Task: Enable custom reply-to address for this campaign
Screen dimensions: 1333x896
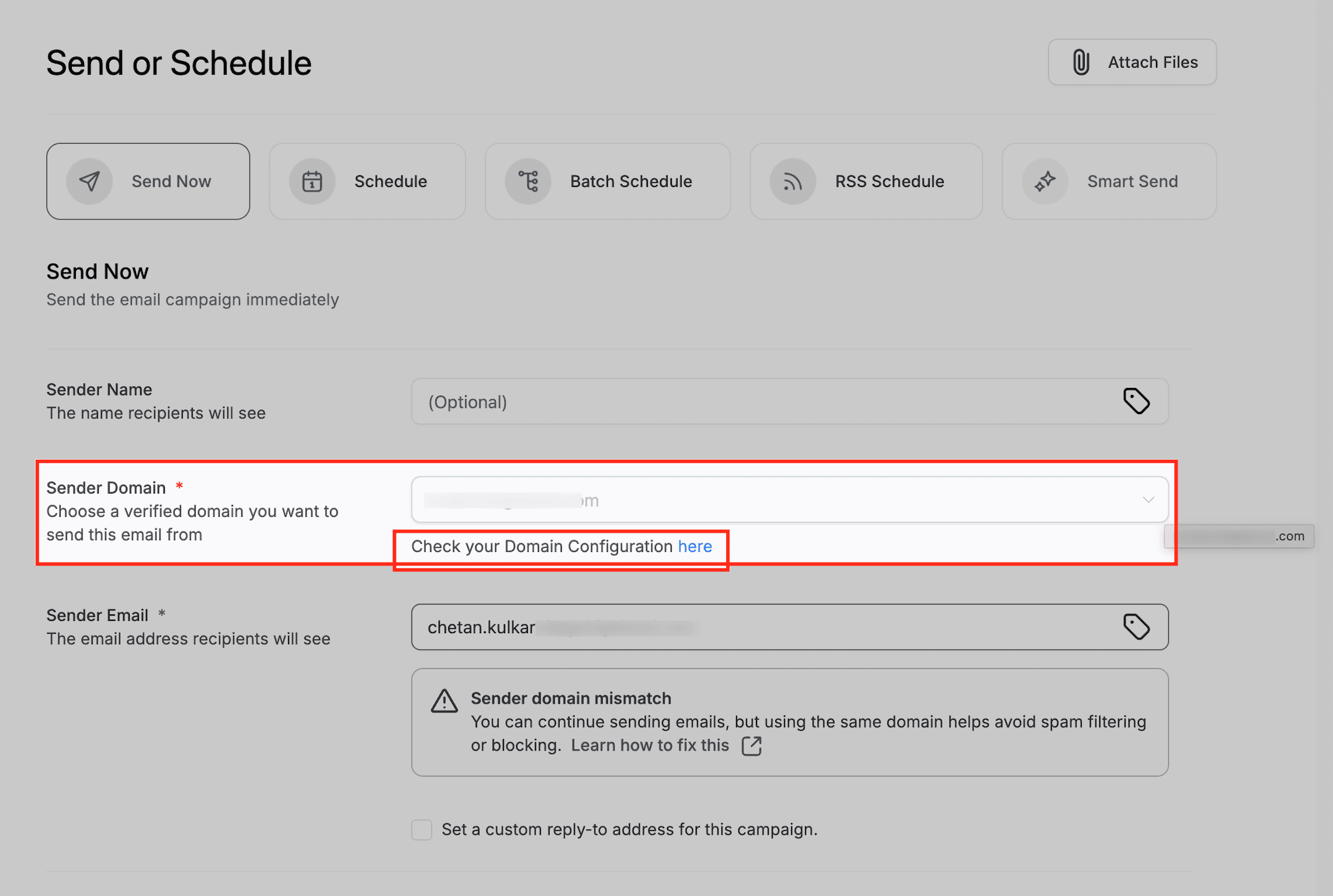Action: click(x=422, y=829)
